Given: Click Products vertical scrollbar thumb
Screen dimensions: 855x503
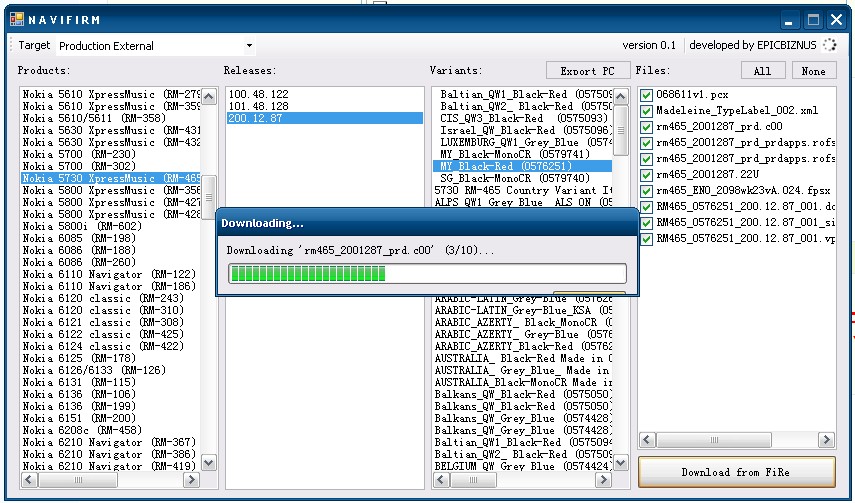Looking at the screenshot, I should coord(209,197).
